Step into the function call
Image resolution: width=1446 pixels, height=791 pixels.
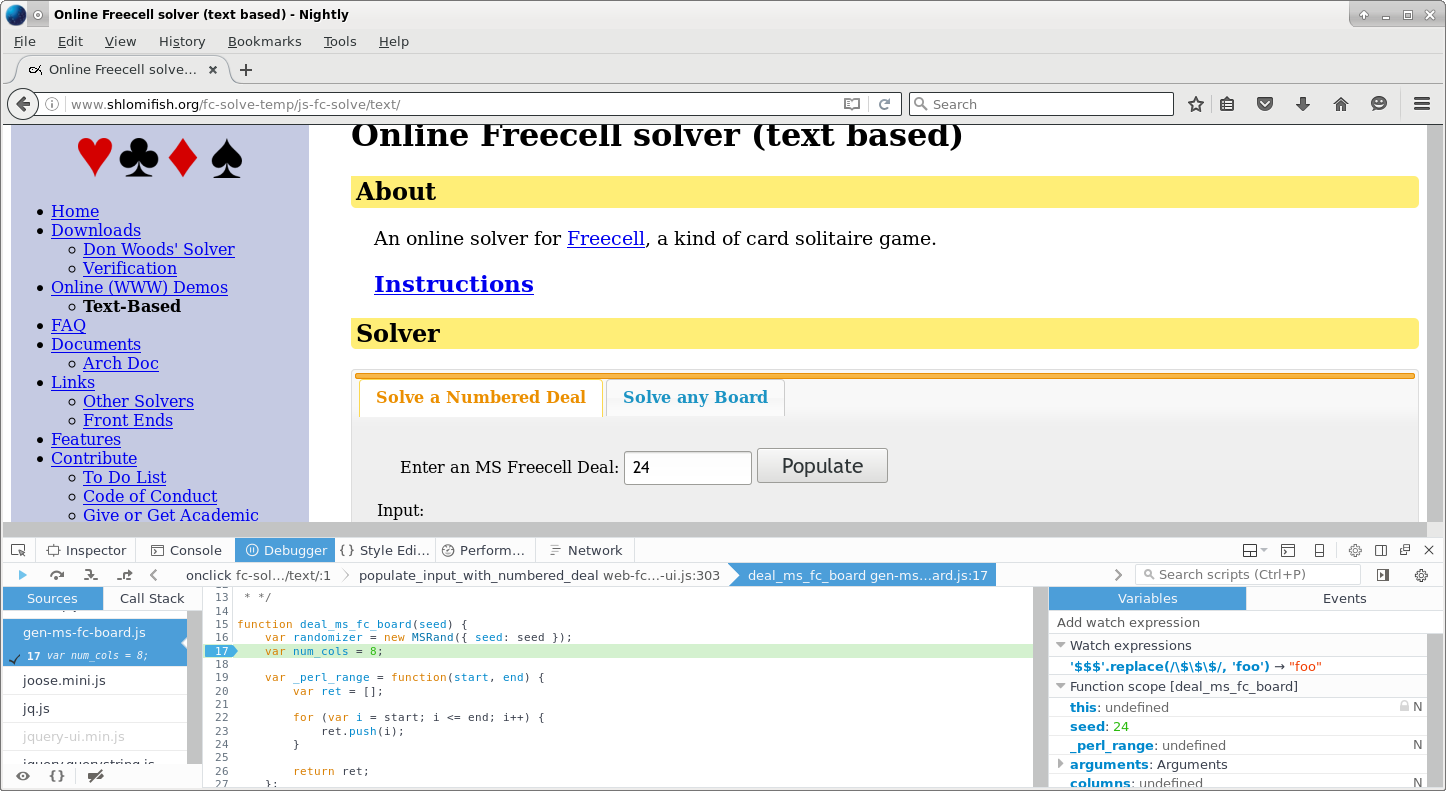(x=90, y=575)
